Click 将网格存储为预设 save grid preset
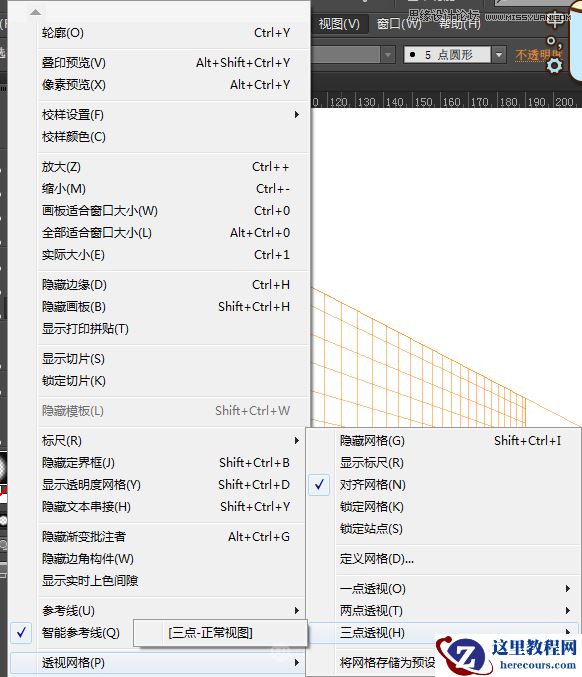 pyautogui.click(x=388, y=663)
